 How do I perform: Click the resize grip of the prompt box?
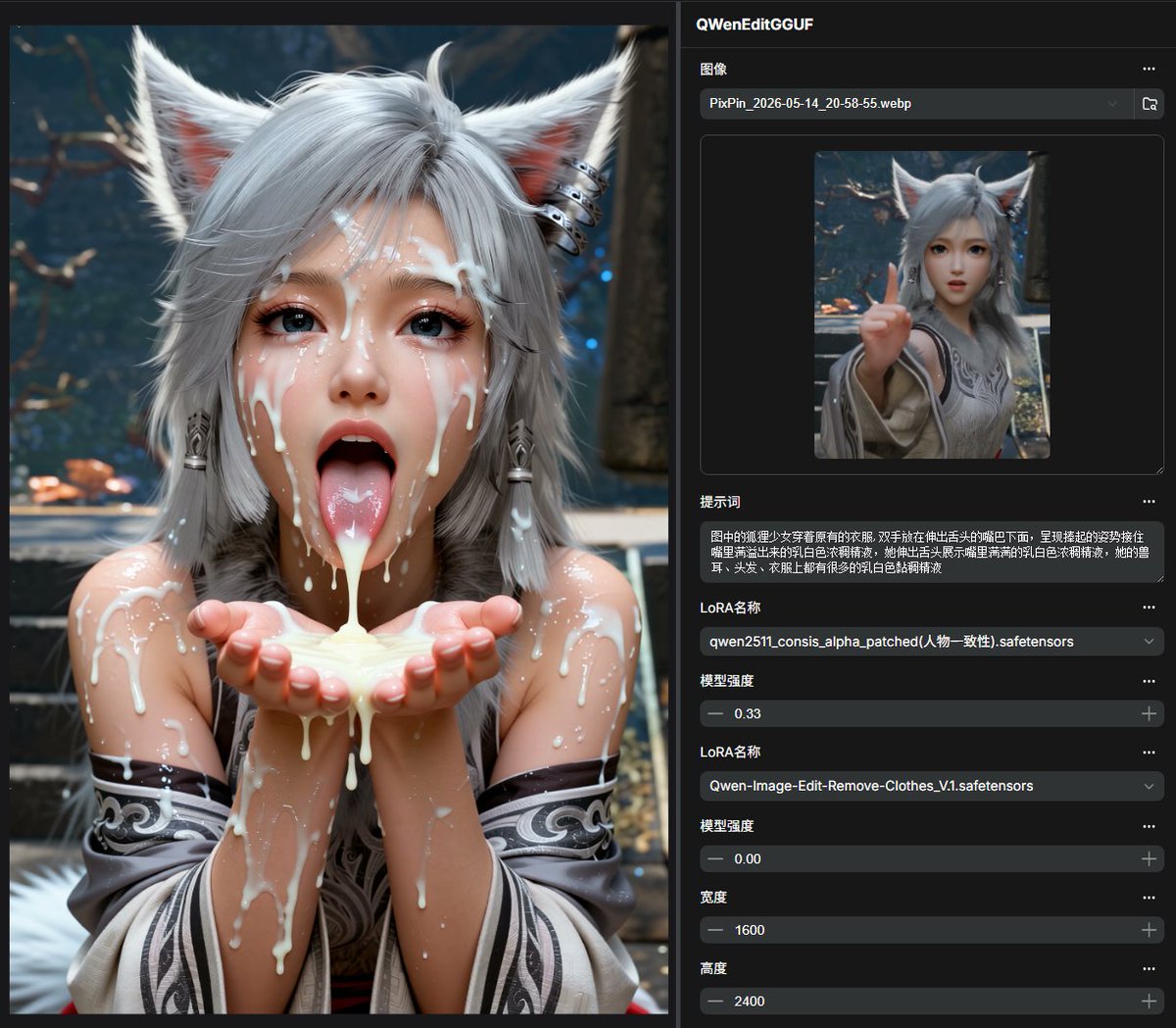1158,578
